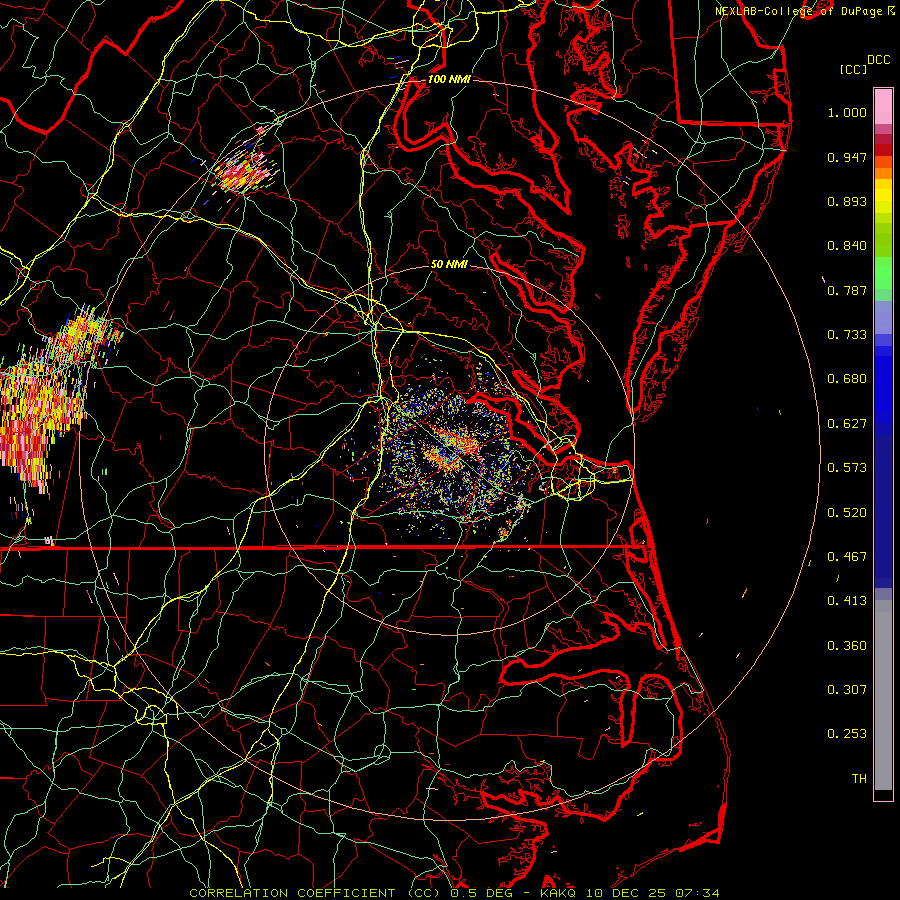Click the 0.467 value on the color scale
This screenshot has width=900, height=900.
click(847, 557)
